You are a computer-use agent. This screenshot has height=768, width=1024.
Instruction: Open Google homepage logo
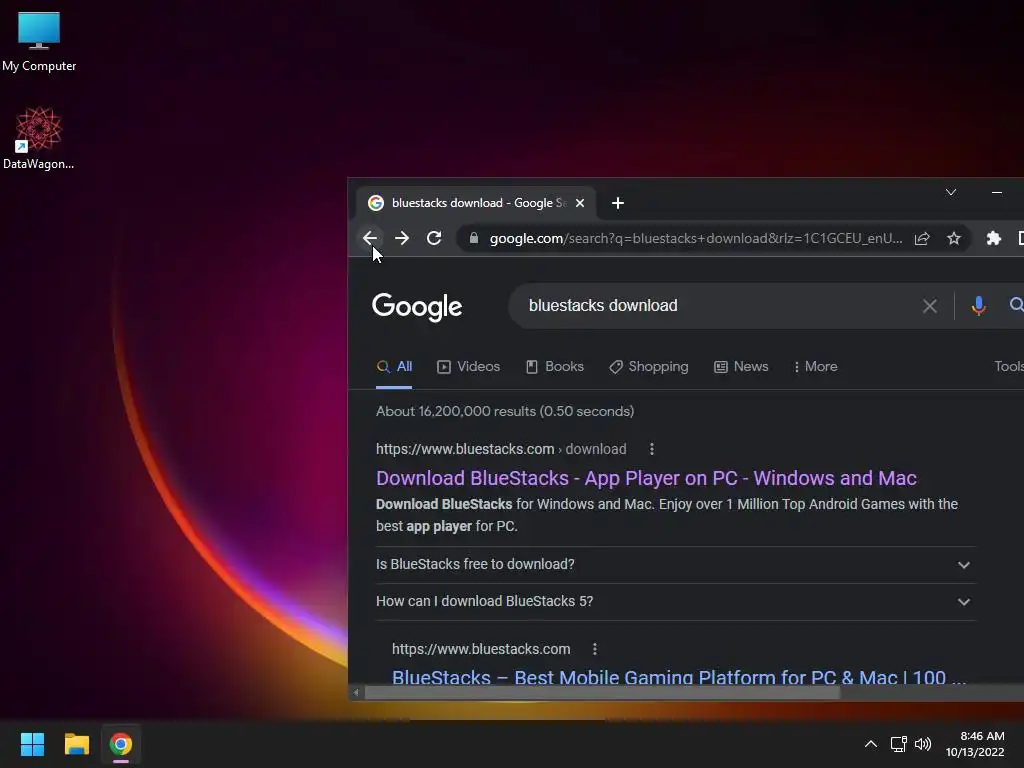click(x=417, y=306)
